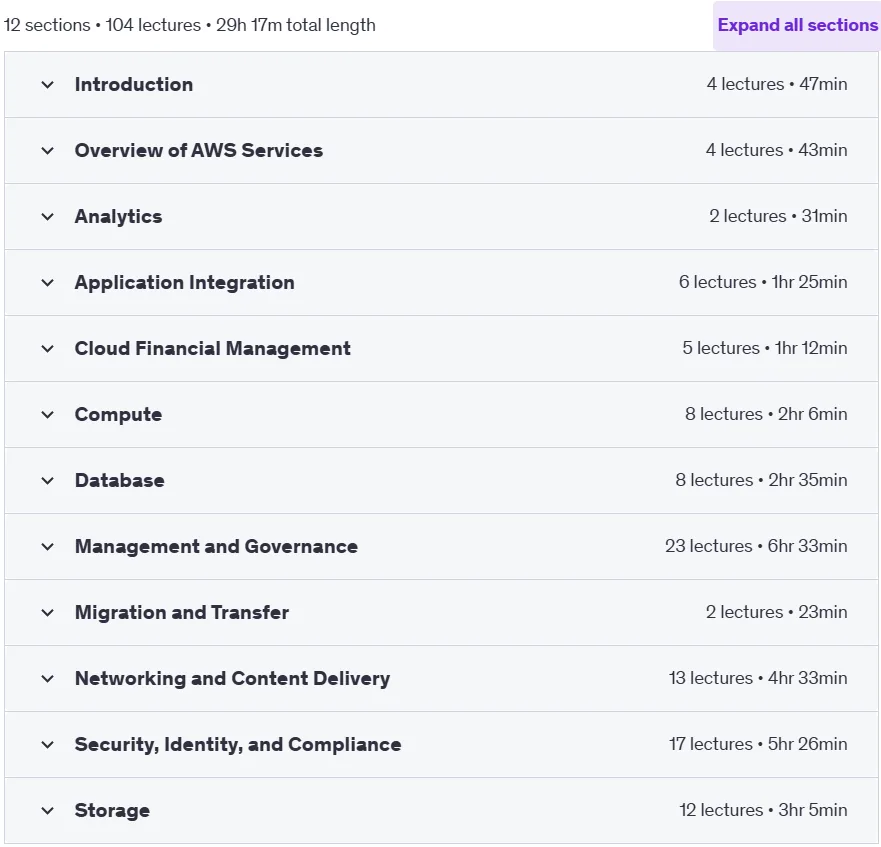Open the Introduction section title
The width and height of the screenshot is (881, 847).
click(134, 84)
